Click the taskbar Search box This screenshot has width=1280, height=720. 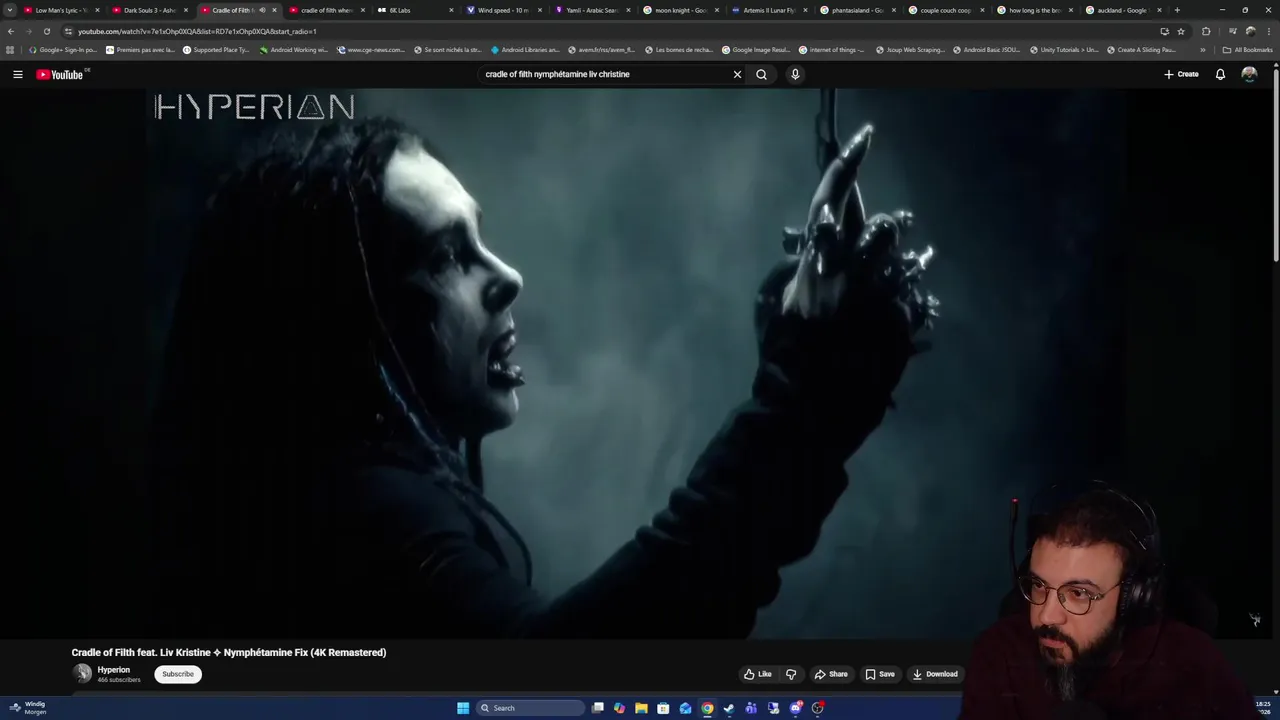[x=530, y=708]
